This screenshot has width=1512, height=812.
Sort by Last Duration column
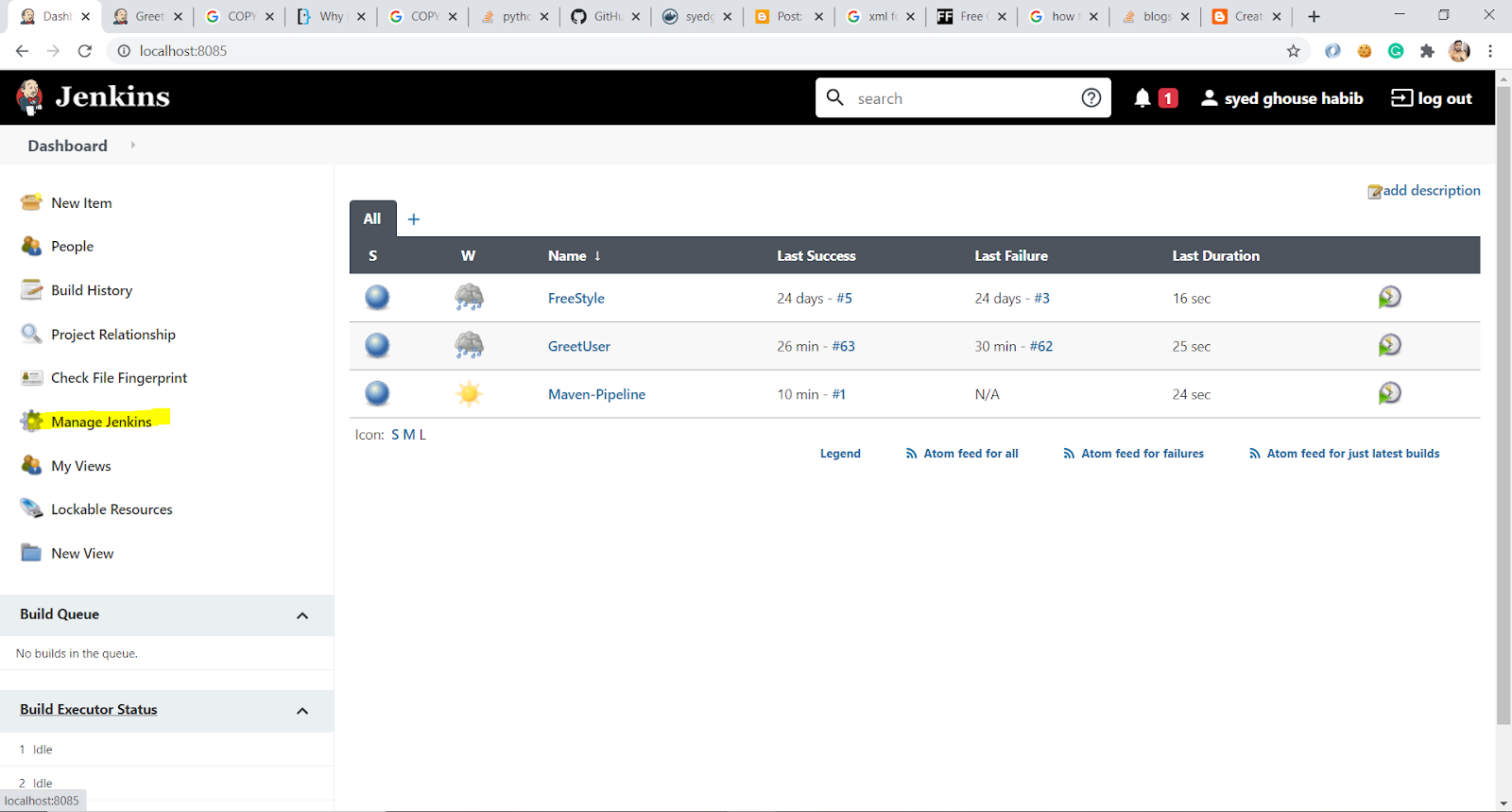pyautogui.click(x=1216, y=255)
